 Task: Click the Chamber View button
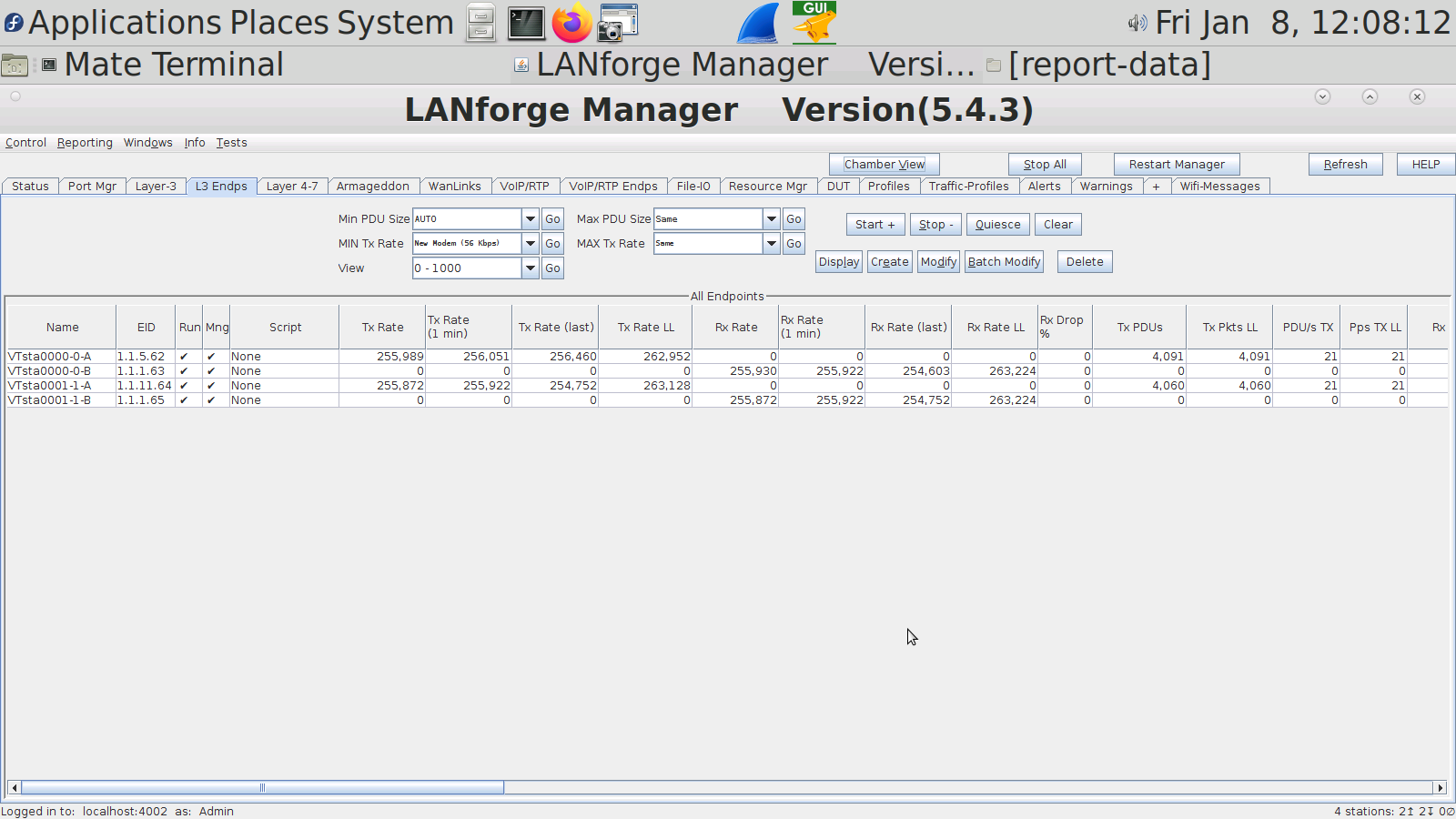885,165
